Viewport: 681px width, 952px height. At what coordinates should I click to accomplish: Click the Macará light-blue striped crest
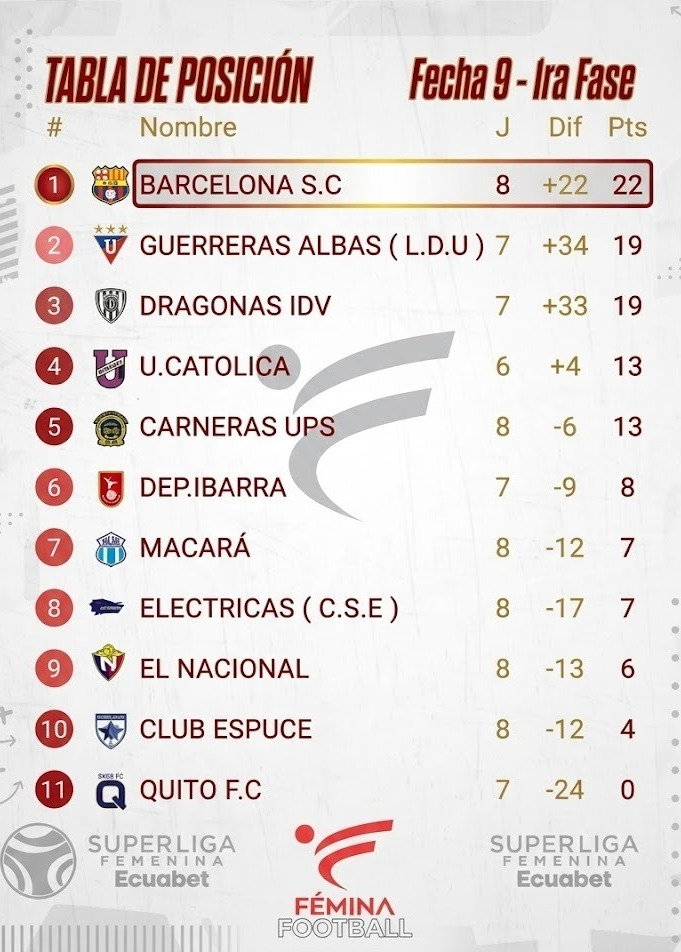point(110,549)
